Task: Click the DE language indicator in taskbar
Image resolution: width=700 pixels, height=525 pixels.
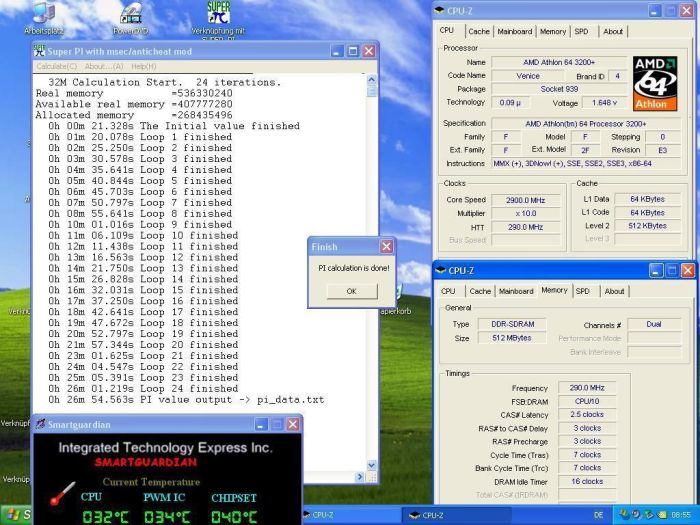Action: tap(599, 515)
